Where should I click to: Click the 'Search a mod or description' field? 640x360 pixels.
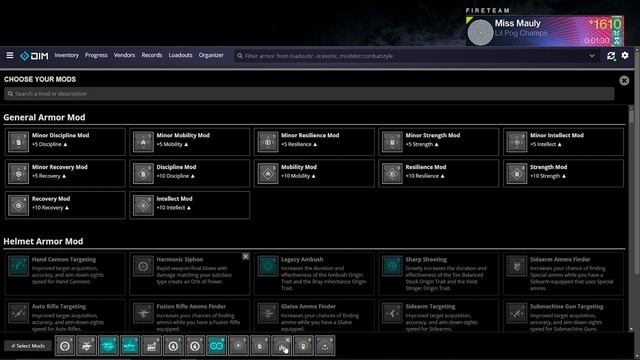(x=309, y=93)
